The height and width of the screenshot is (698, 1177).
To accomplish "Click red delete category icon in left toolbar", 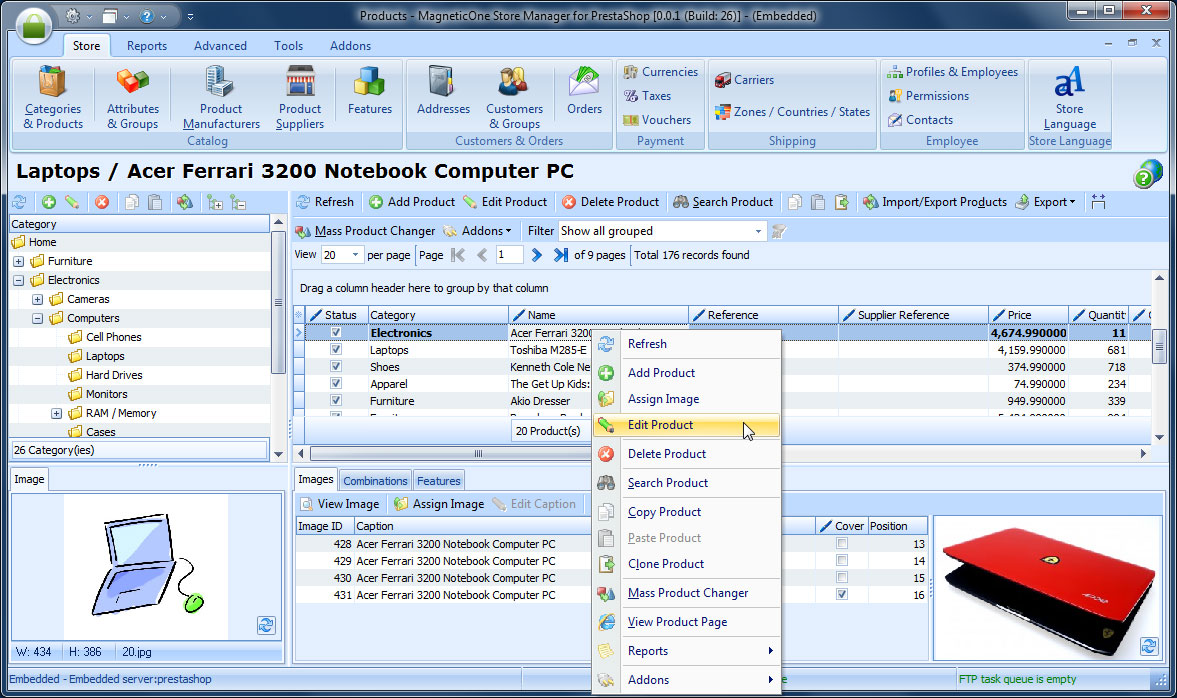I will 102,202.
